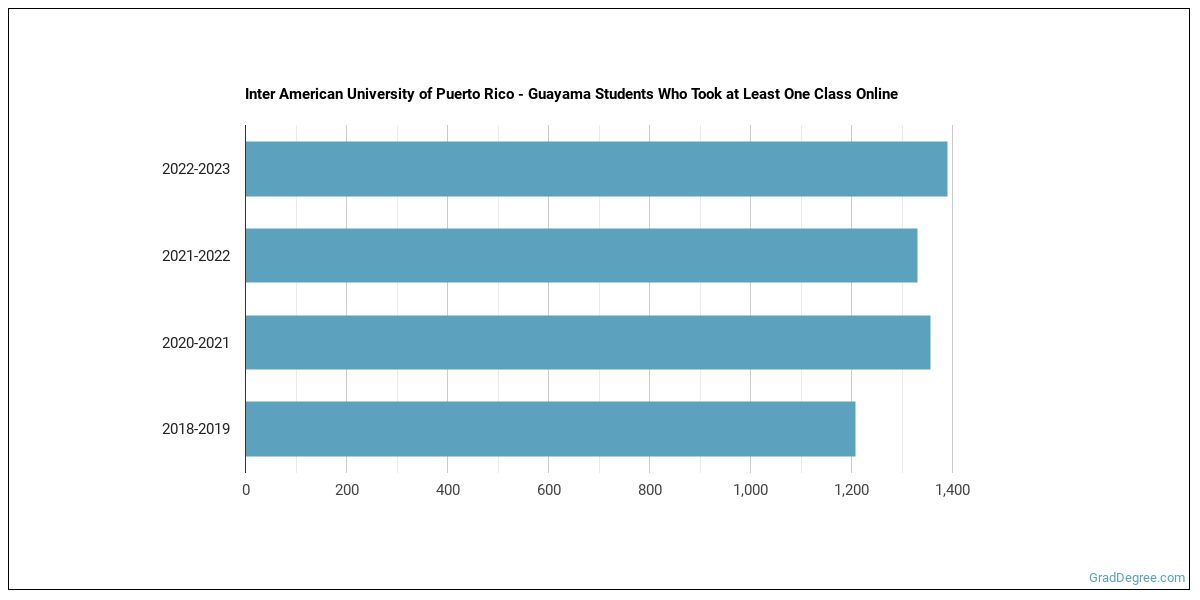Image resolution: width=1200 pixels, height=600 pixels.
Task: Click the 200 tick label
Action: [x=347, y=490]
